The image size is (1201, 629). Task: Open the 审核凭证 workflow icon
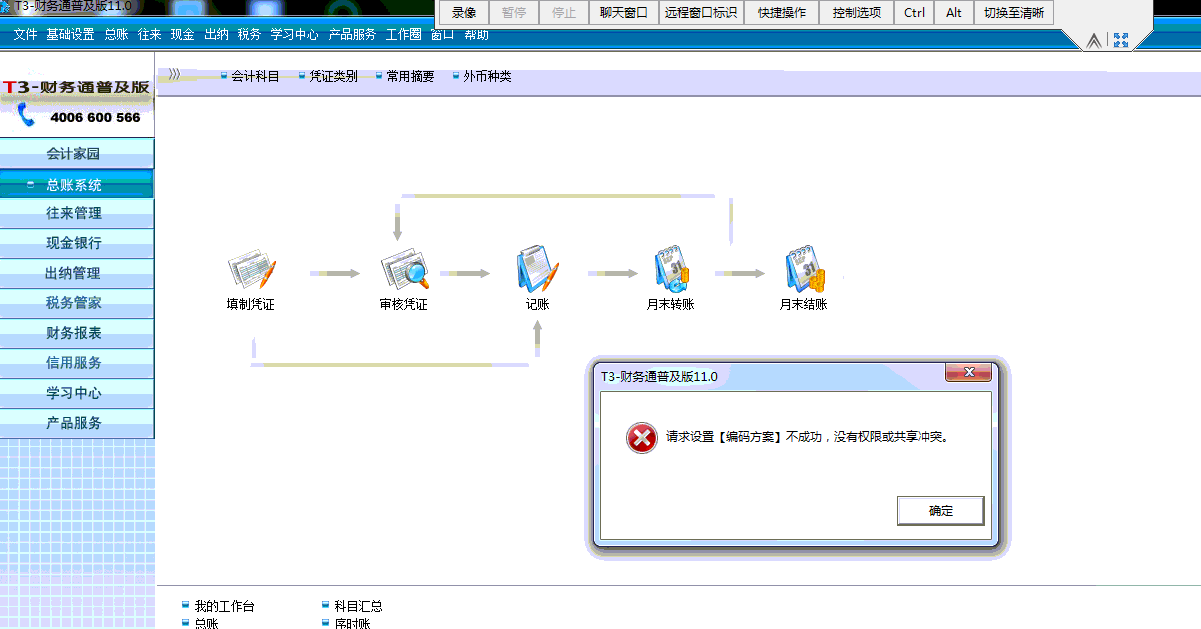(404, 272)
